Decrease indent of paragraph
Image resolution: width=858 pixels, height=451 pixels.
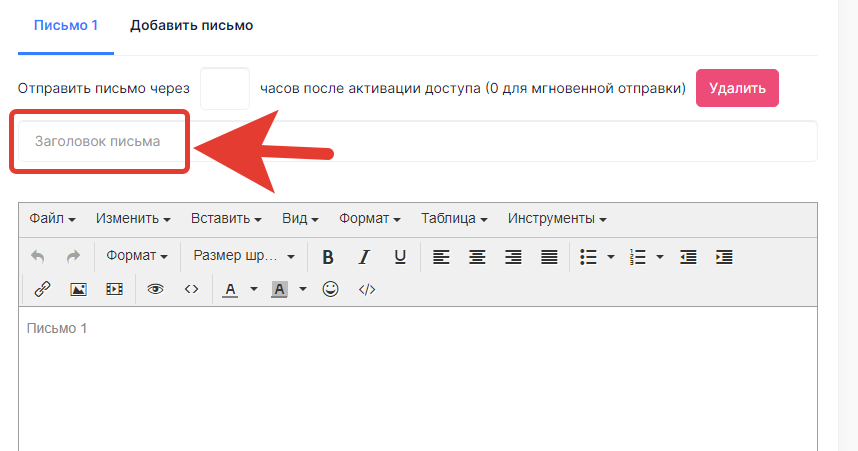click(688, 257)
